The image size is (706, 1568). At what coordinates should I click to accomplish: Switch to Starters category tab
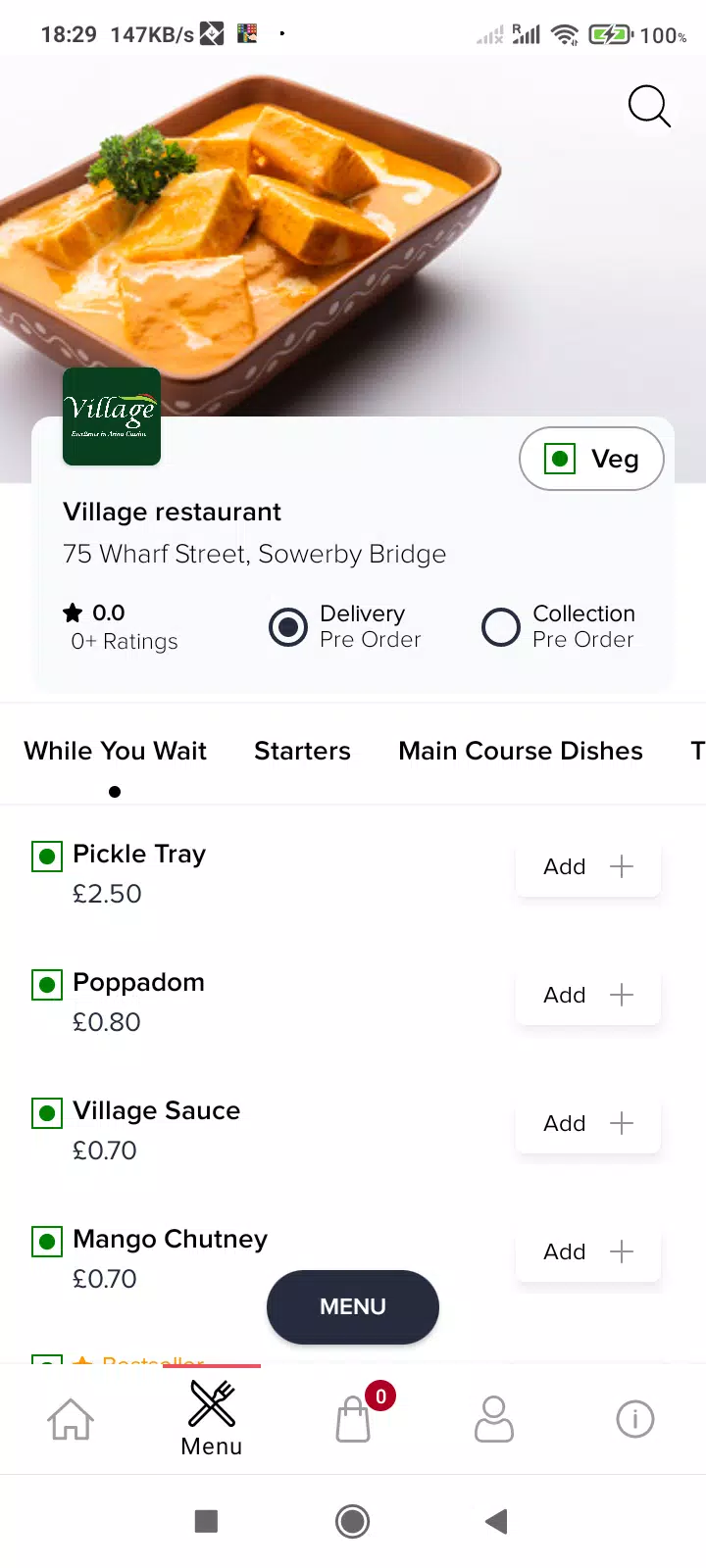[302, 751]
